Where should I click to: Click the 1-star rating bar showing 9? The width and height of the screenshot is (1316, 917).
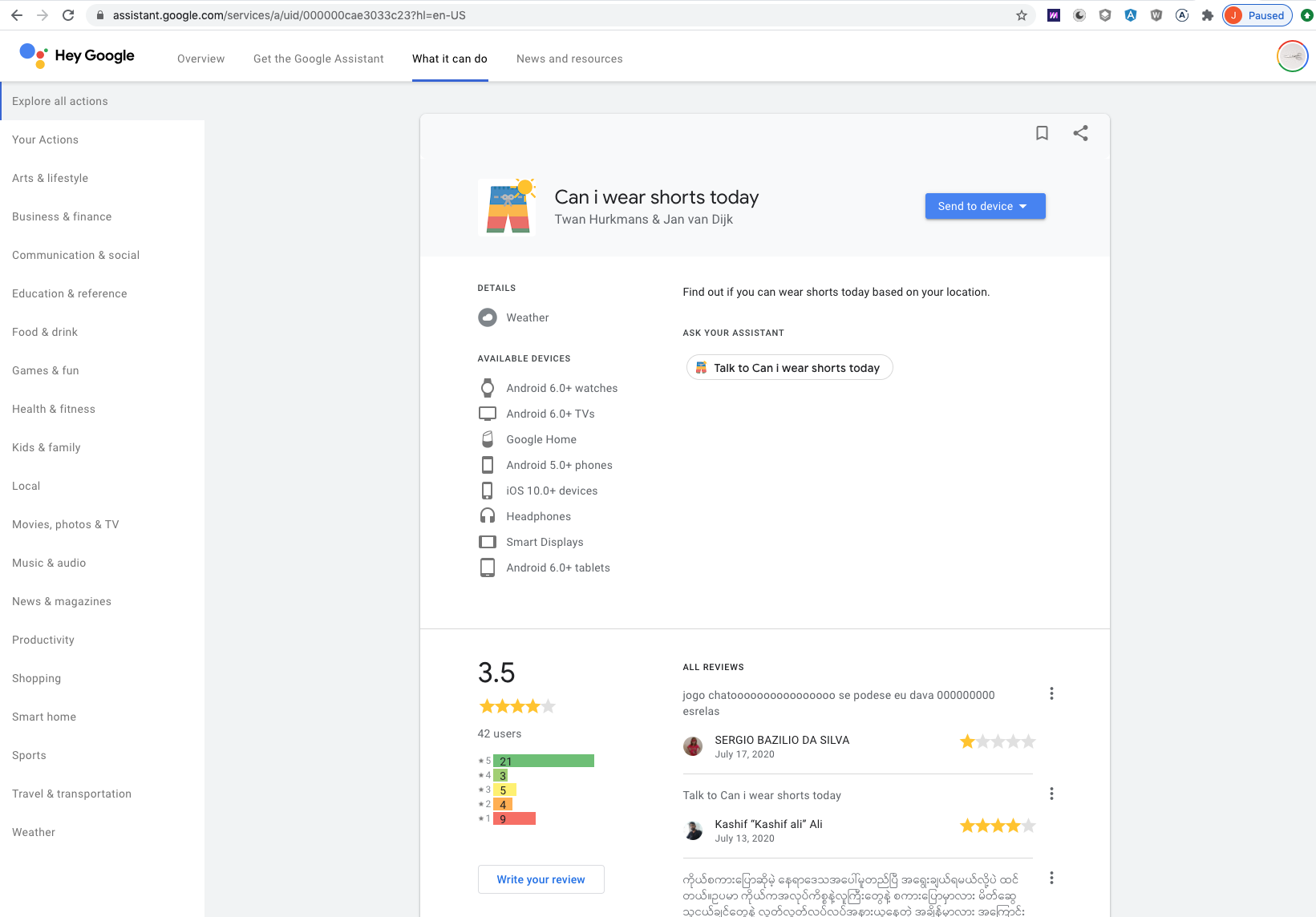click(x=514, y=818)
